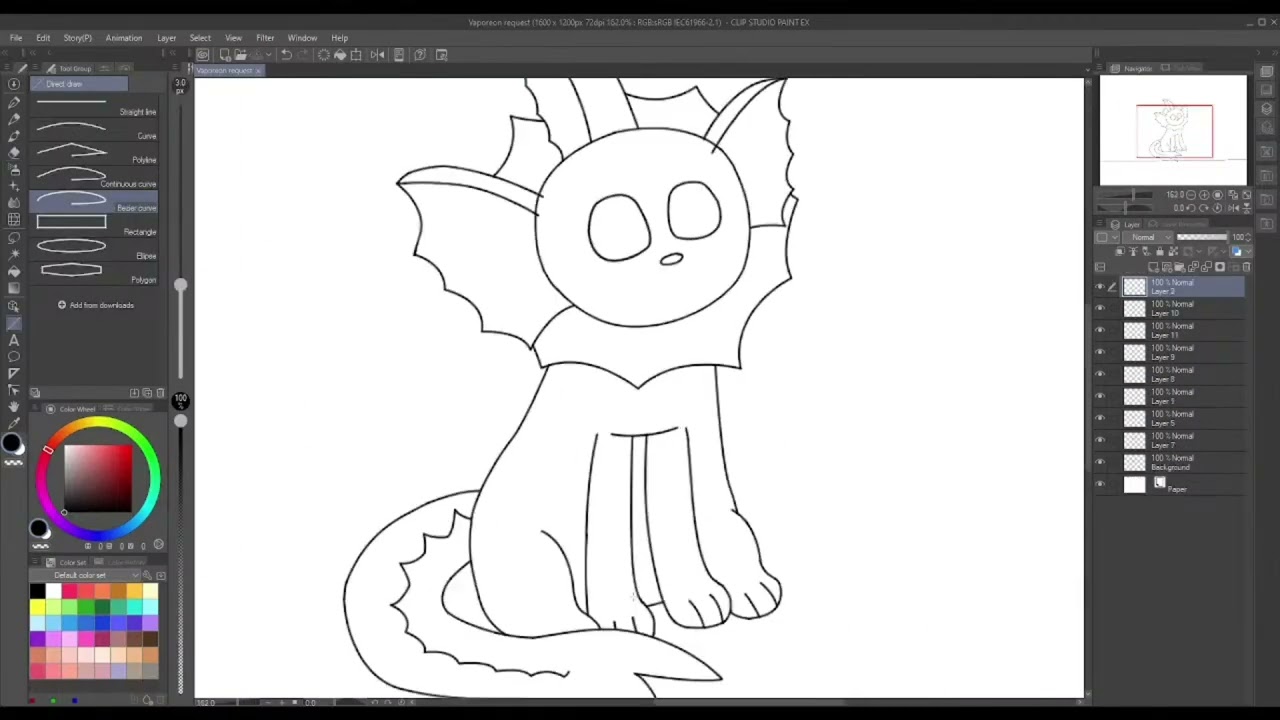
Task: Click Add from downloads
Action: 96,305
